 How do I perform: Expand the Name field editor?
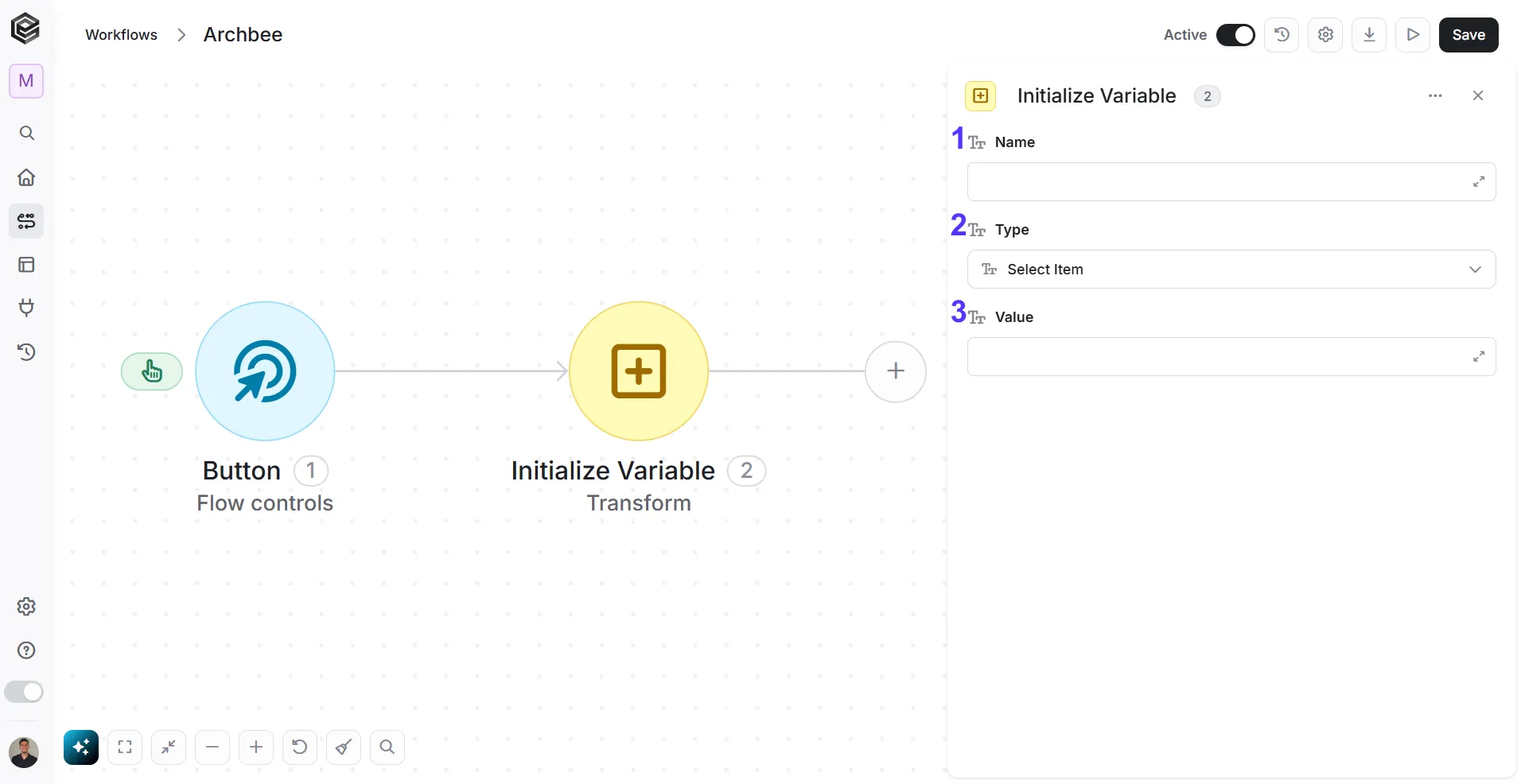tap(1479, 182)
